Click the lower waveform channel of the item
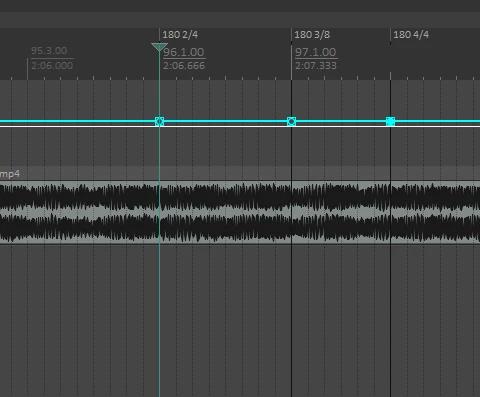The height and width of the screenshot is (397, 480). (240, 228)
